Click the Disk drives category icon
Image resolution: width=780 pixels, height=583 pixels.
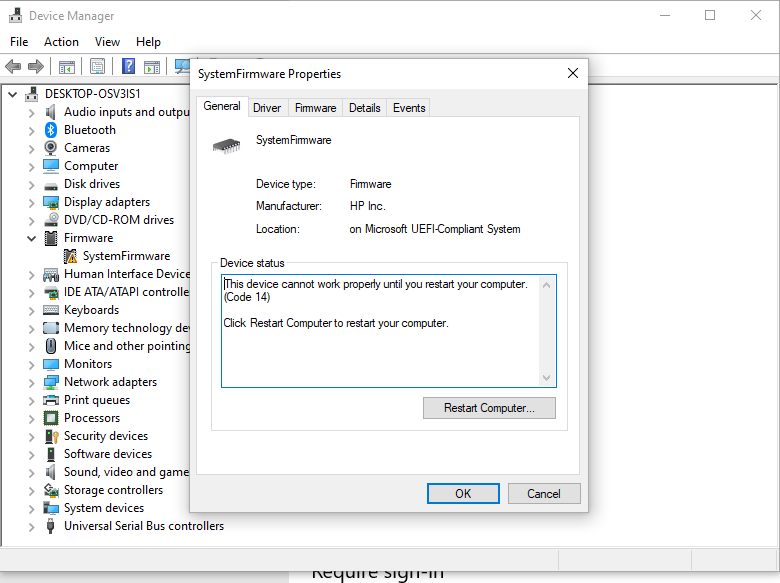coord(51,186)
